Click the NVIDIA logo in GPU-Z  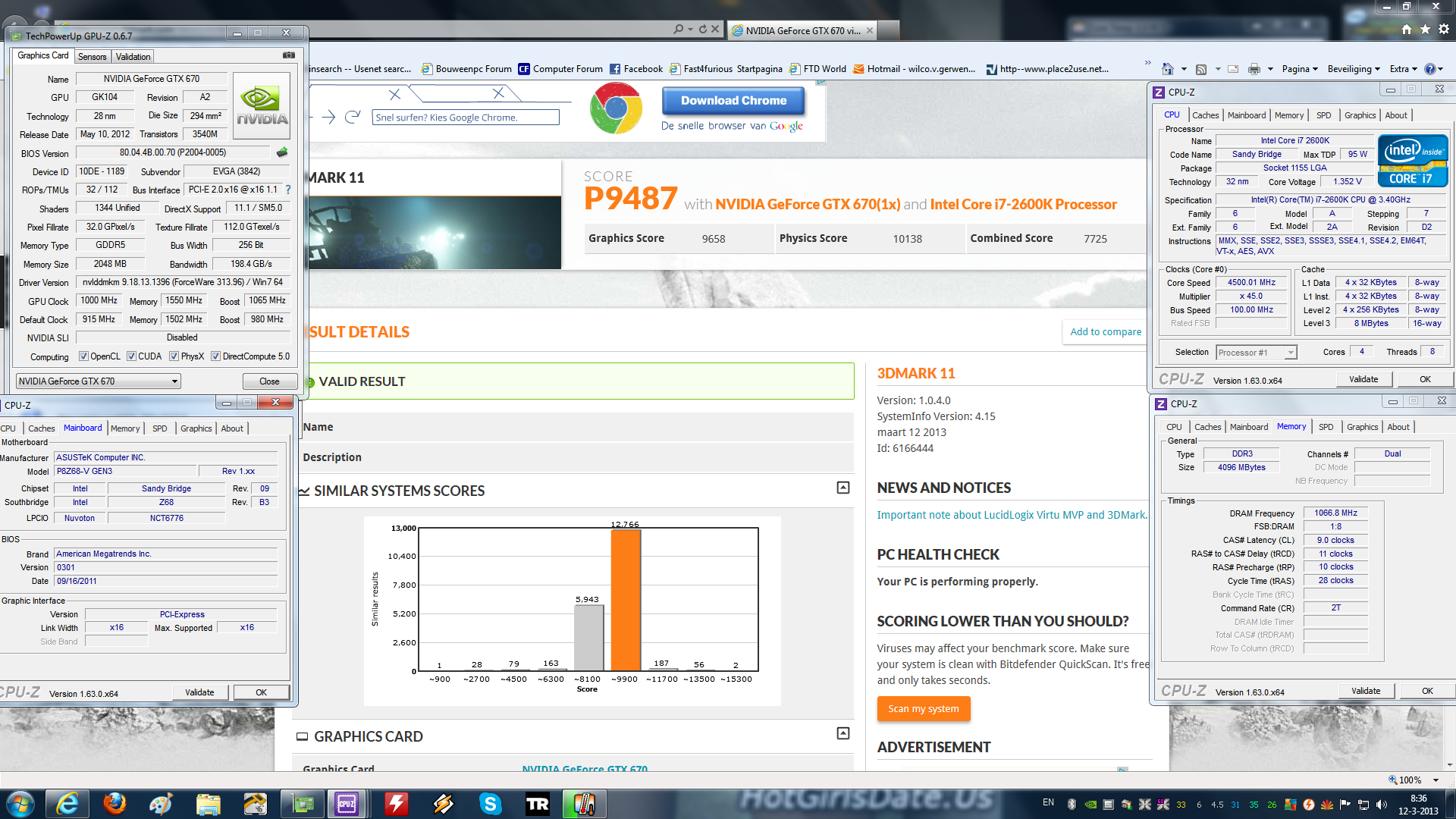coord(262,106)
